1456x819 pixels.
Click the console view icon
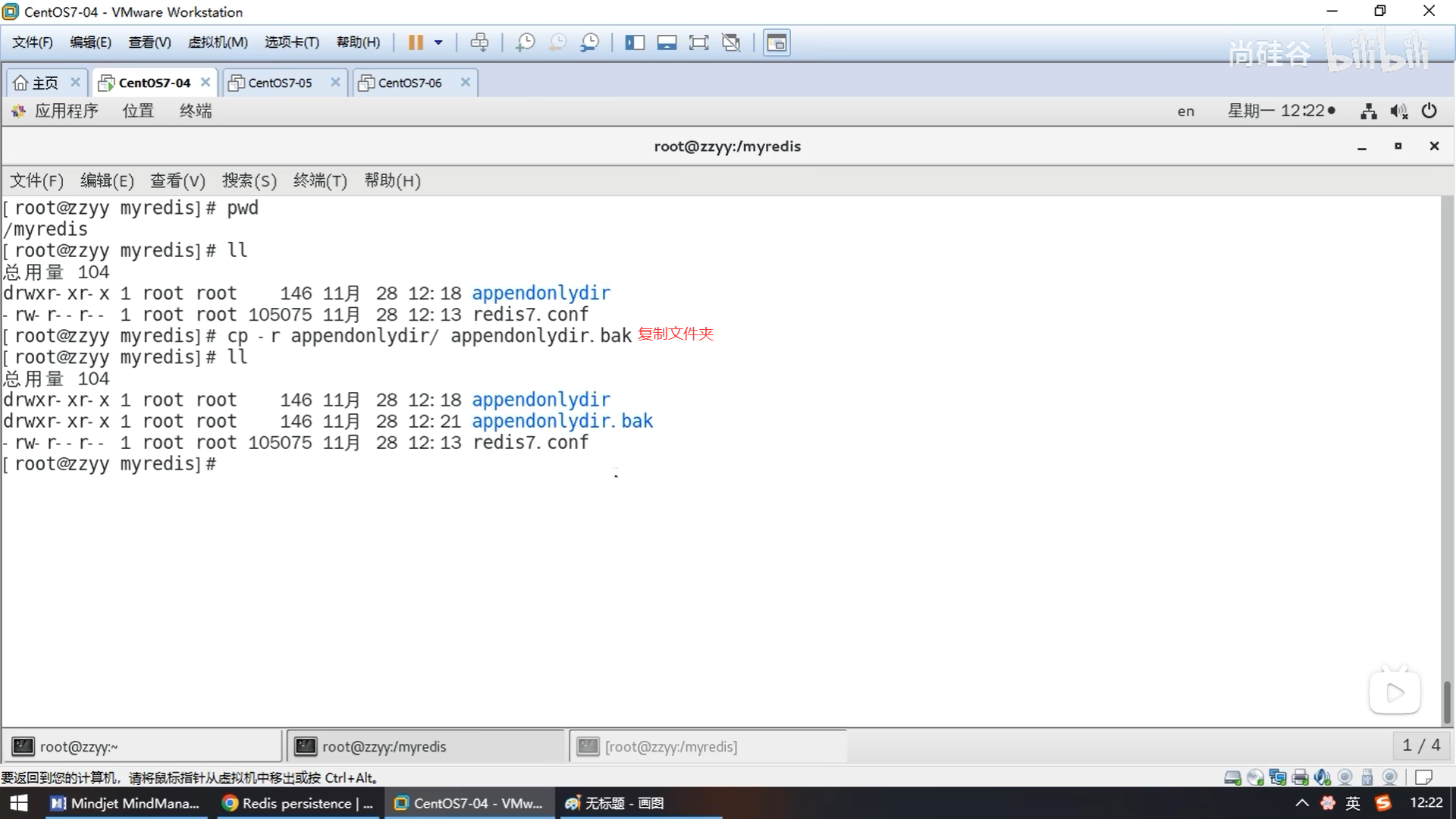pos(777,42)
